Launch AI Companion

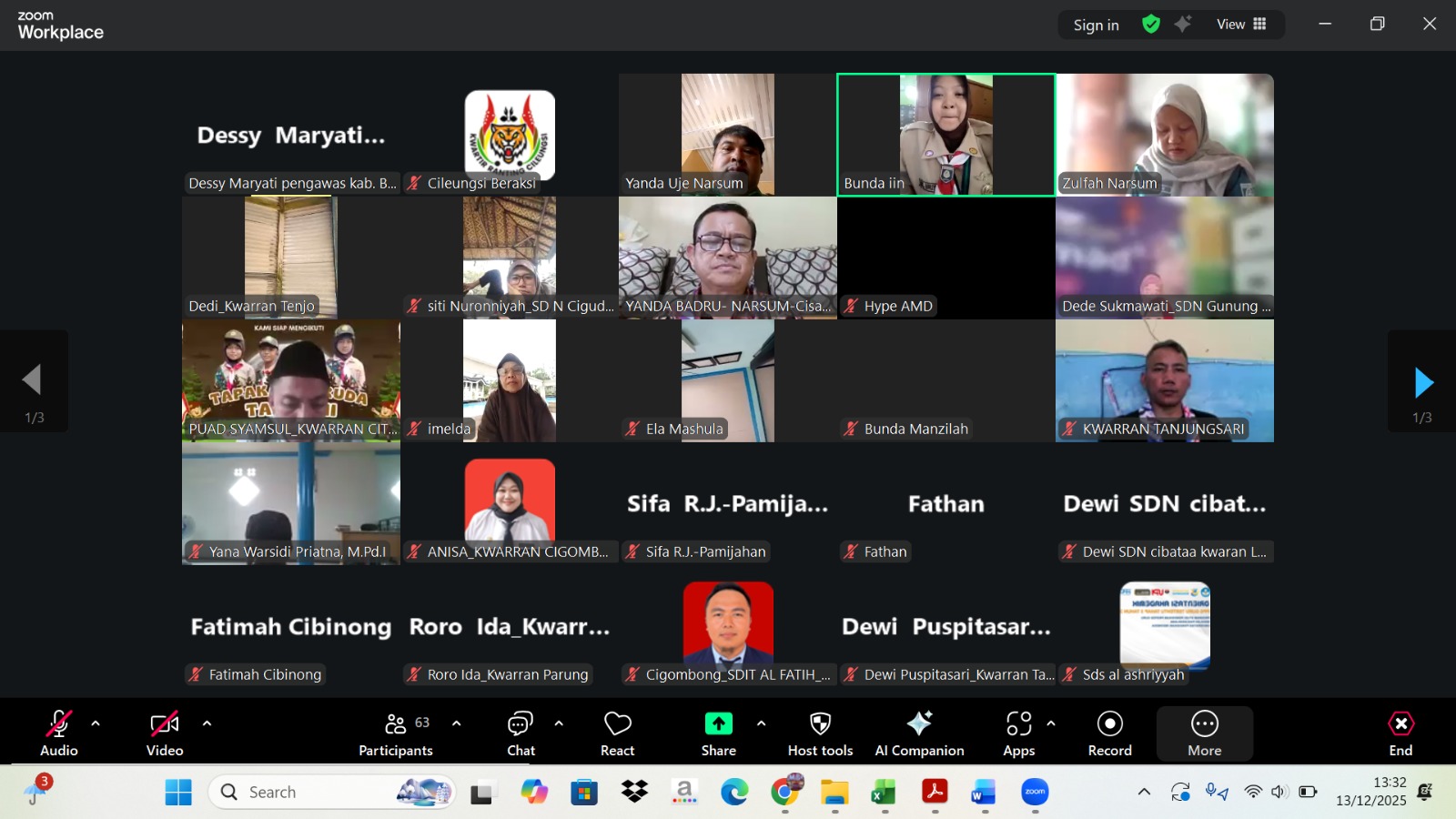(x=919, y=733)
